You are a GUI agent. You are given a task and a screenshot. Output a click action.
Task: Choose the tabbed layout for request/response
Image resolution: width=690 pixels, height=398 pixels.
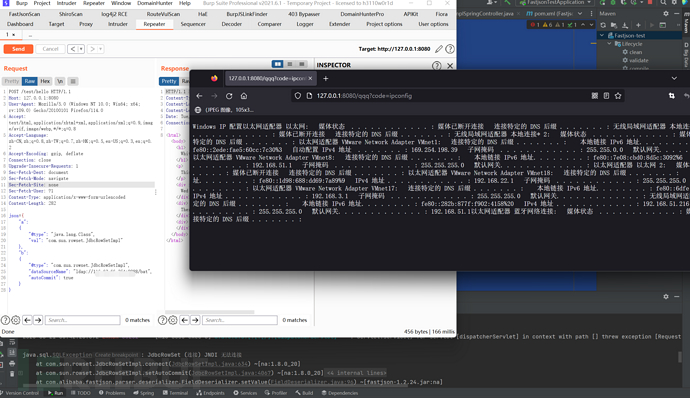coord(301,64)
